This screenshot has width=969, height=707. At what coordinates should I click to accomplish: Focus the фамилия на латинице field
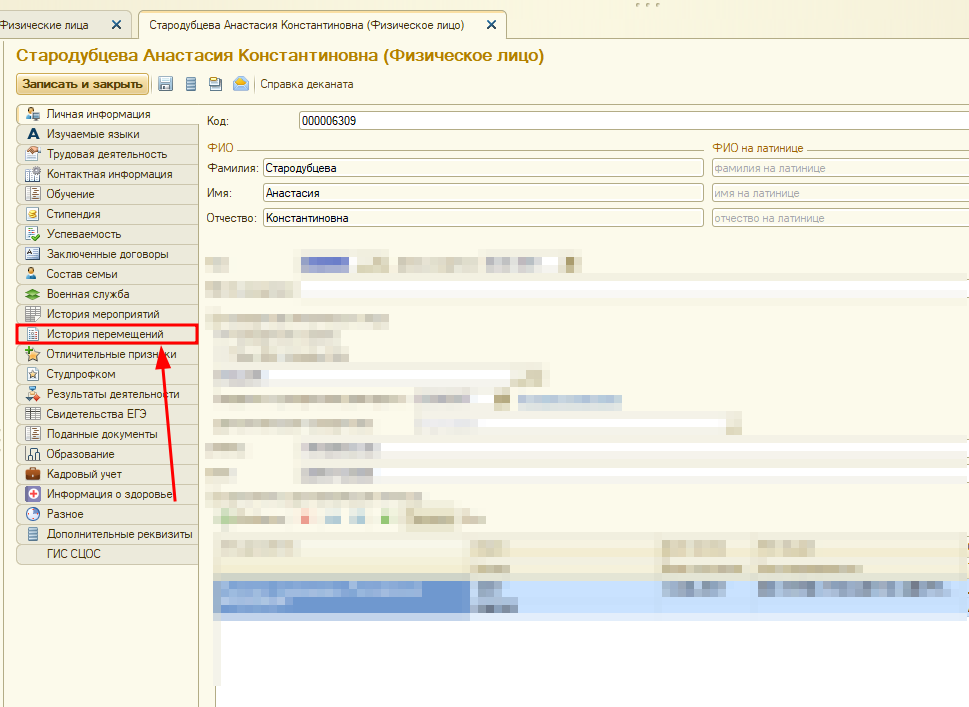[x=838, y=168]
